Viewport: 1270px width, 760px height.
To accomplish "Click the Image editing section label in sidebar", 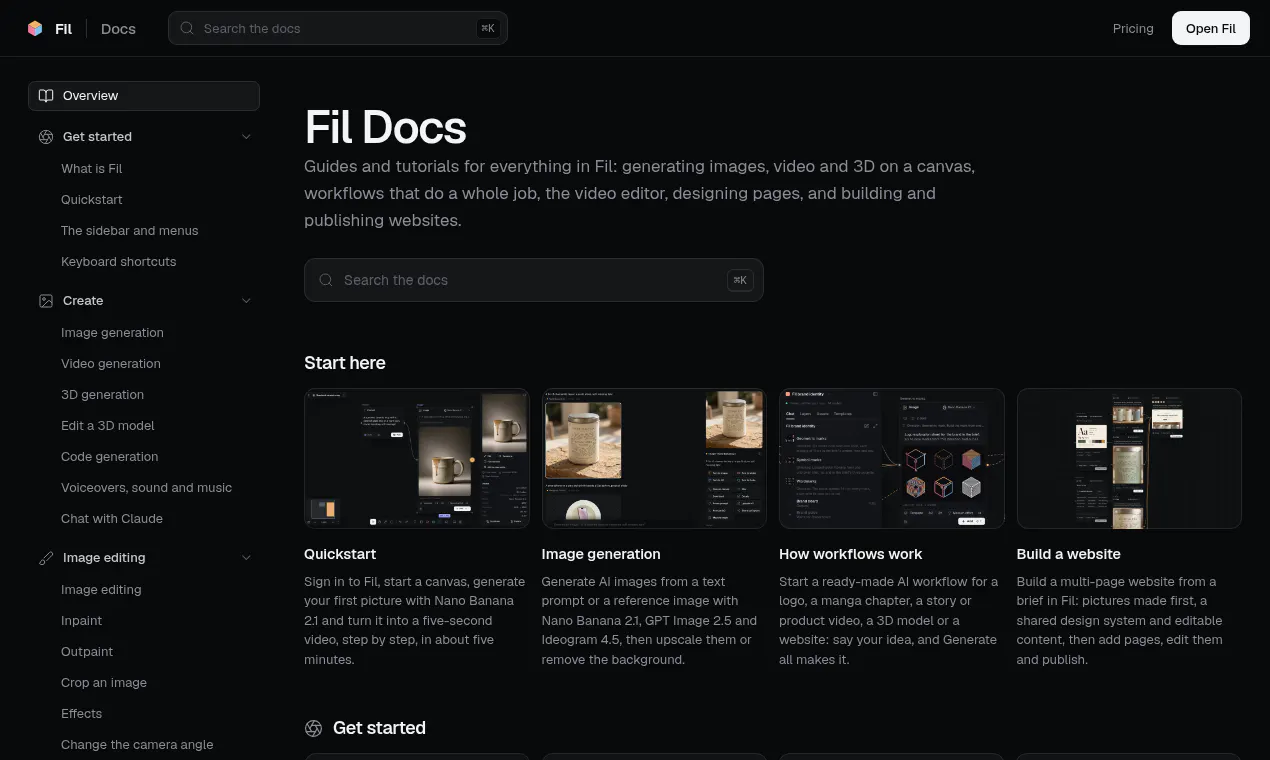I will click(104, 558).
